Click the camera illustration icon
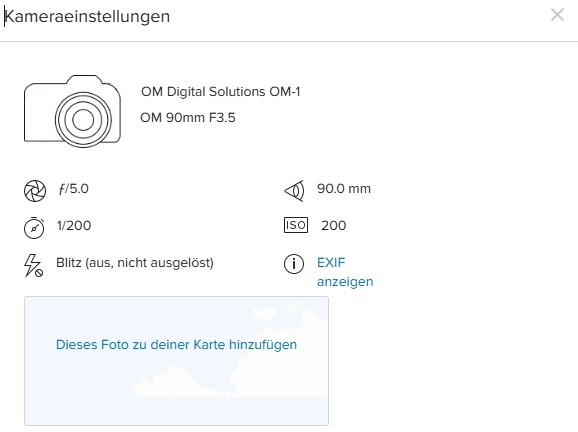 tap(72, 111)
